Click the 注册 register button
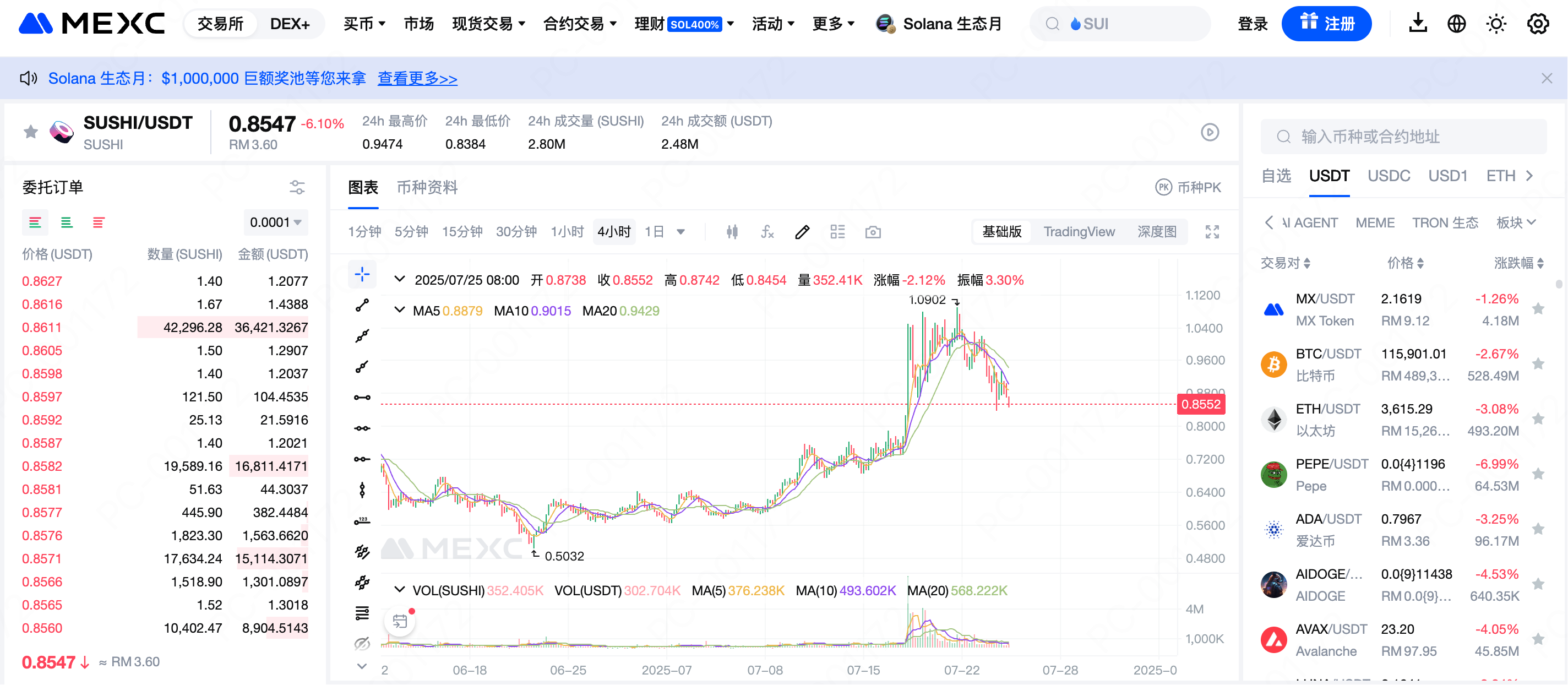1568x685 pixels. pyautogui.click(x=1326, y=24)
